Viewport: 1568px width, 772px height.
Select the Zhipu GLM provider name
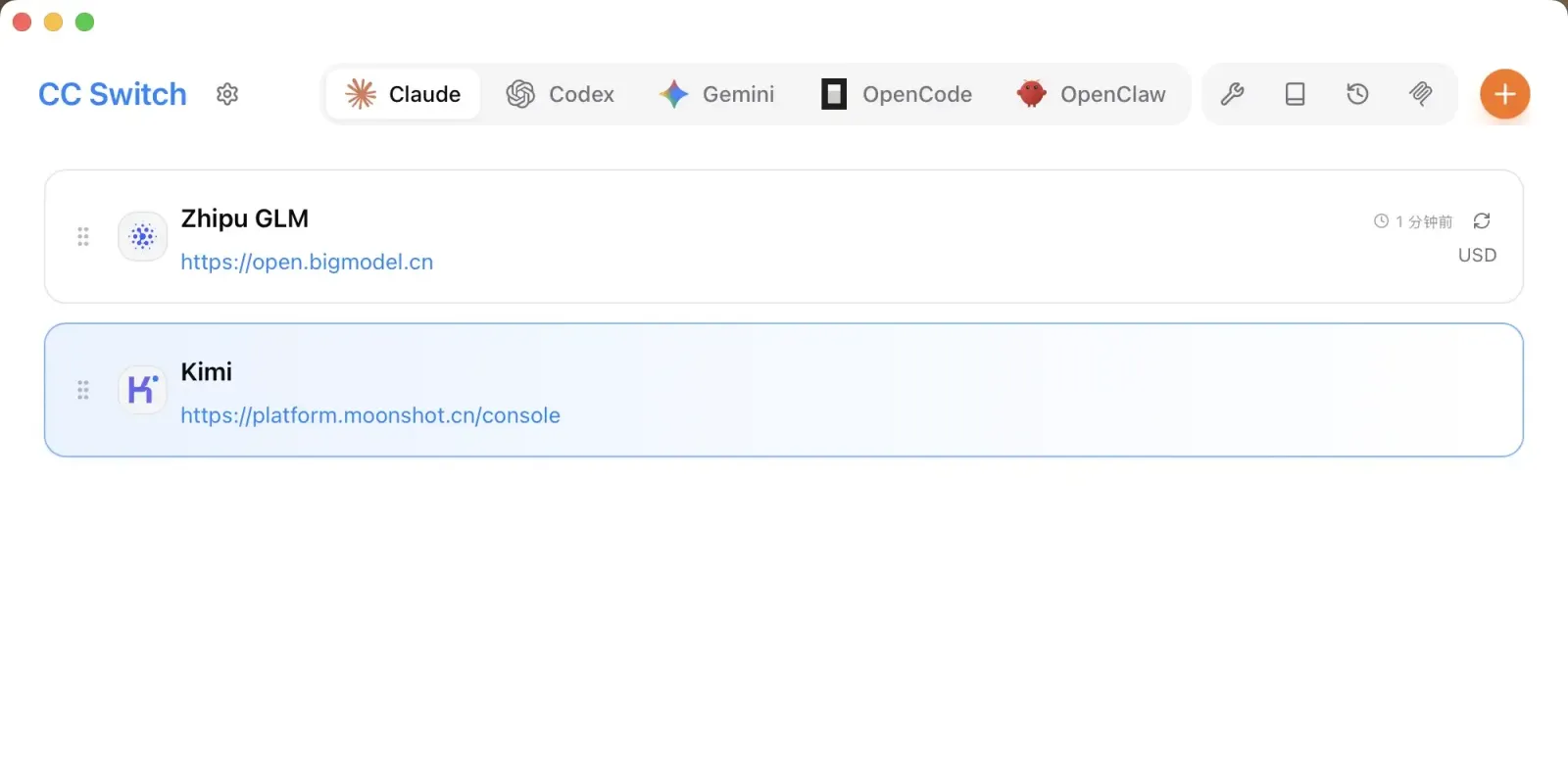click(x=244, y=218)
